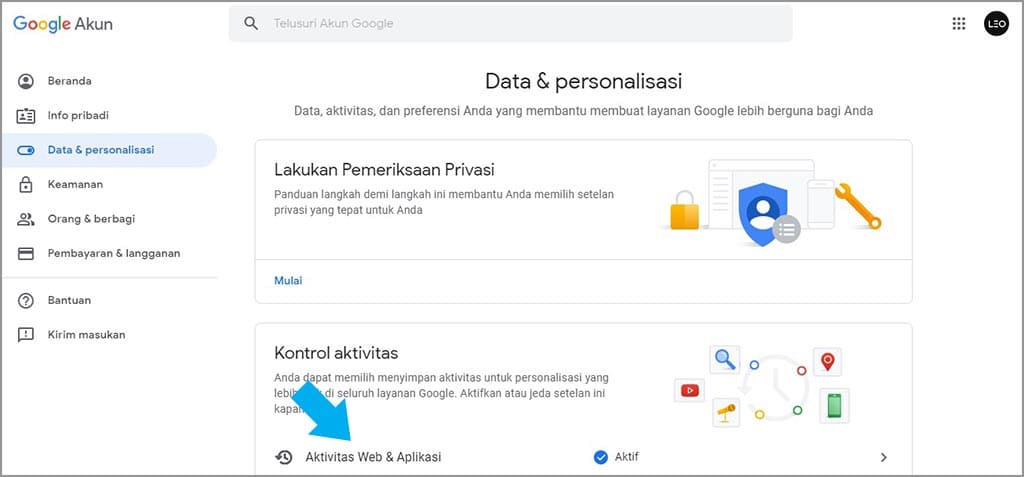The width and height of the screenshot is (1024, 477).
Task: Click the Aktivitas Web history clock icon
Action: [284, 457]
